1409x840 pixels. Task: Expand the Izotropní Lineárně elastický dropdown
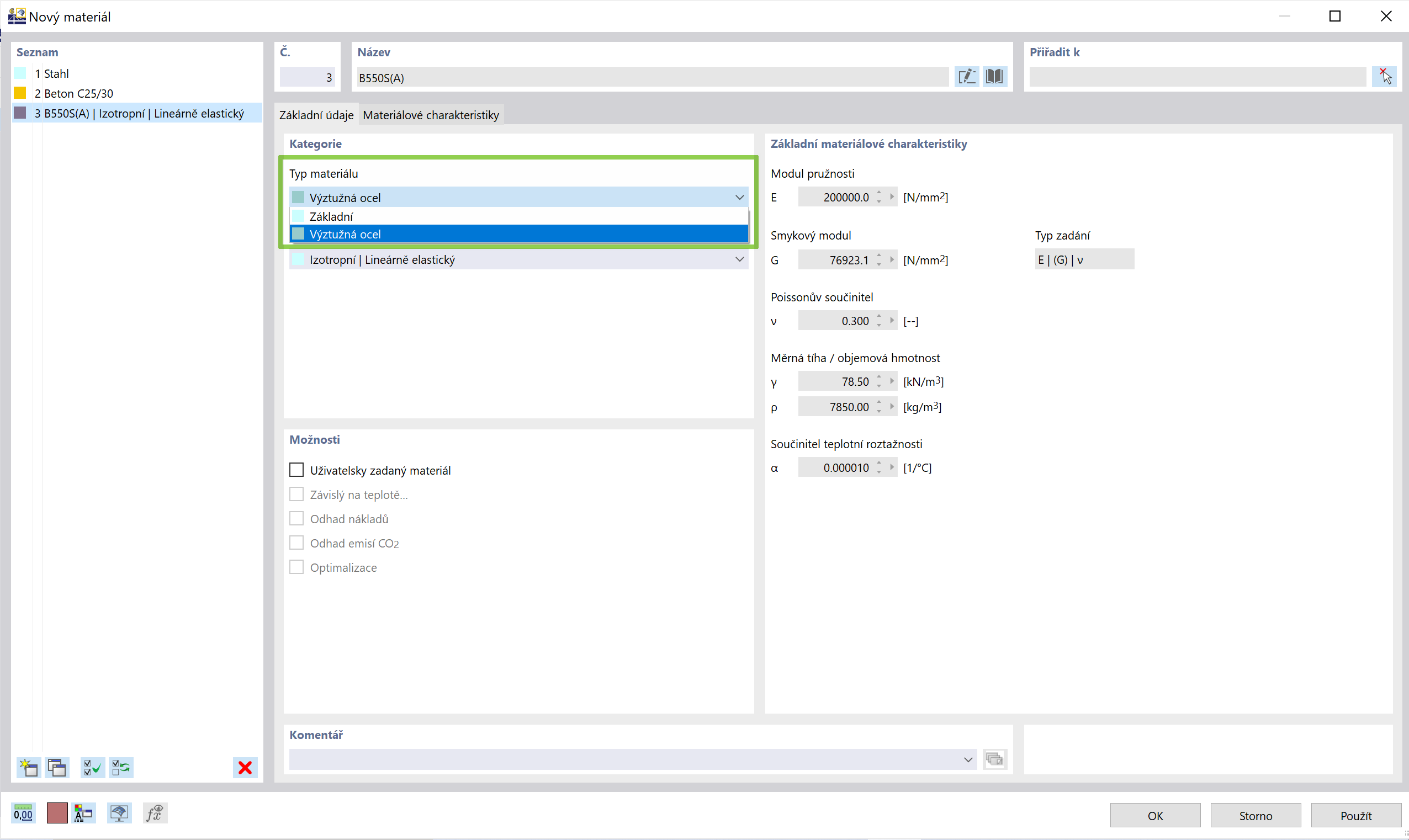pos(739,259)
